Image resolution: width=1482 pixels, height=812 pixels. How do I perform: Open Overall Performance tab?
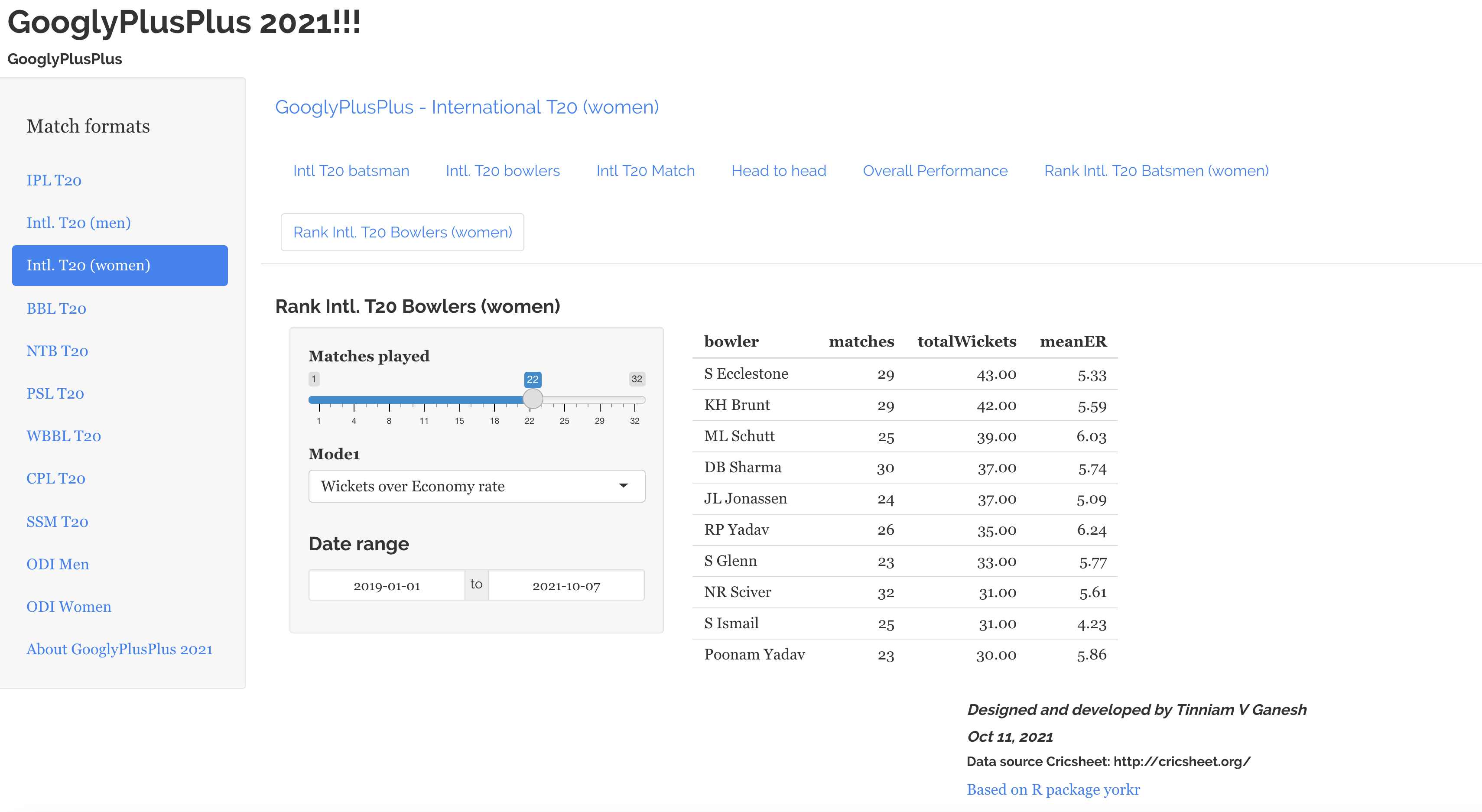(x=935, y=171)
